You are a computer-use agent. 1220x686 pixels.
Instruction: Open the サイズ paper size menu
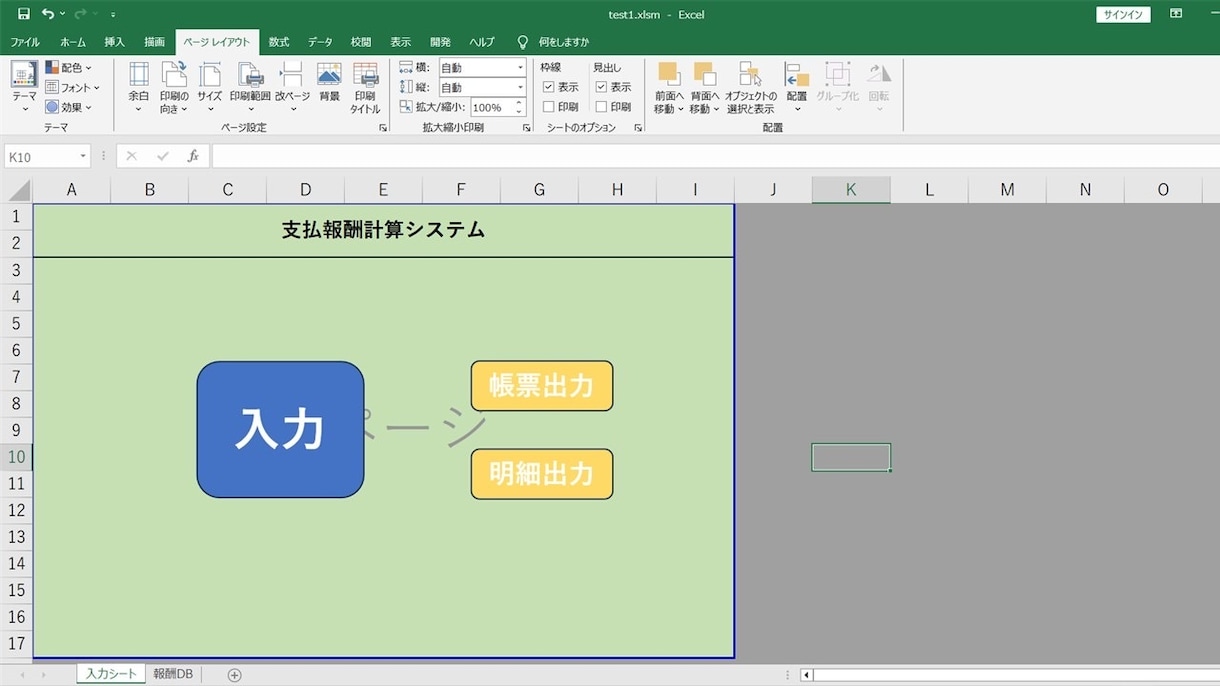click(209, 87)
